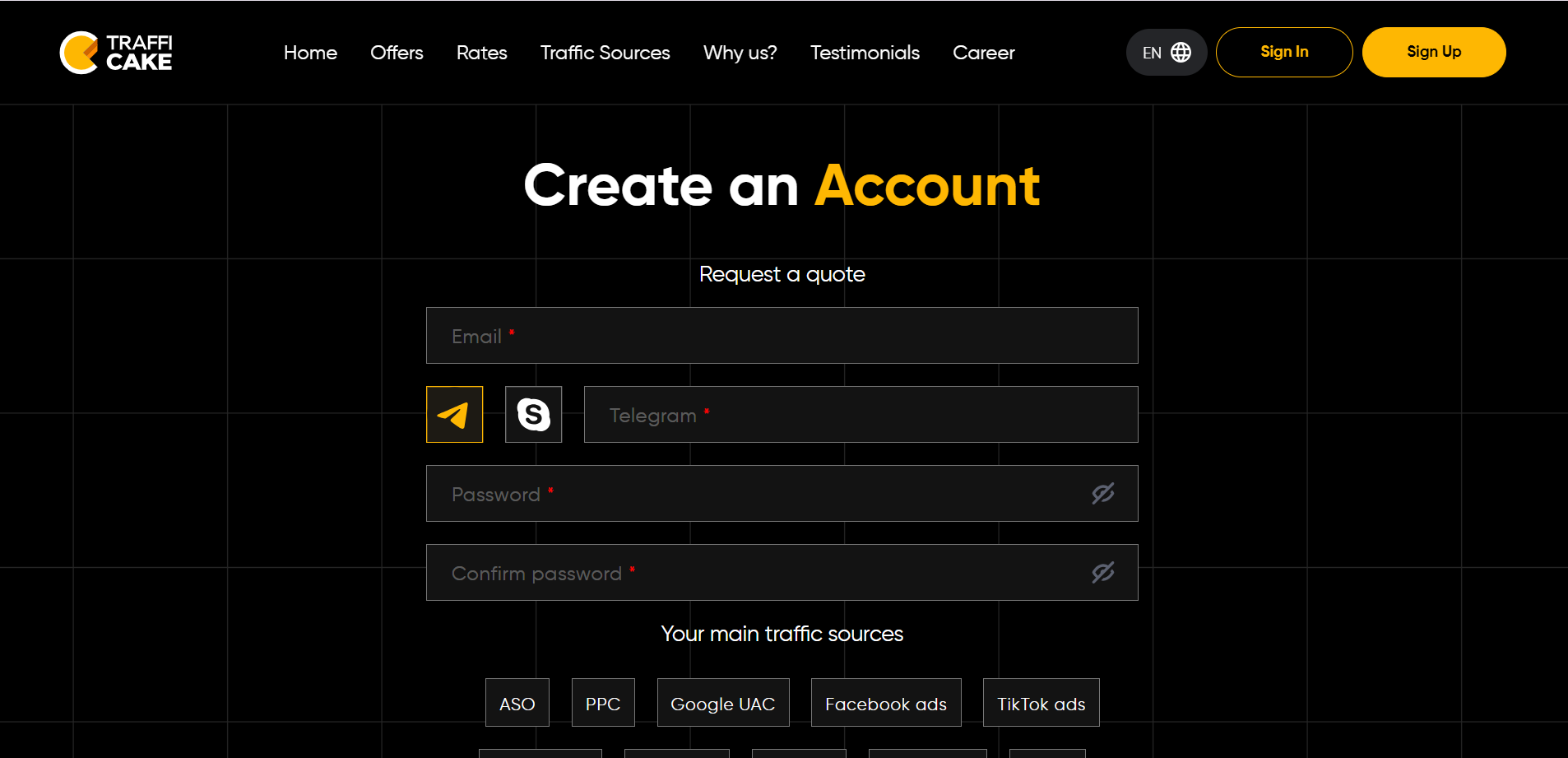The image size is (1568, 758).
Task: Open the Career link
Action: pyautogui.click(x=983, y=53)
